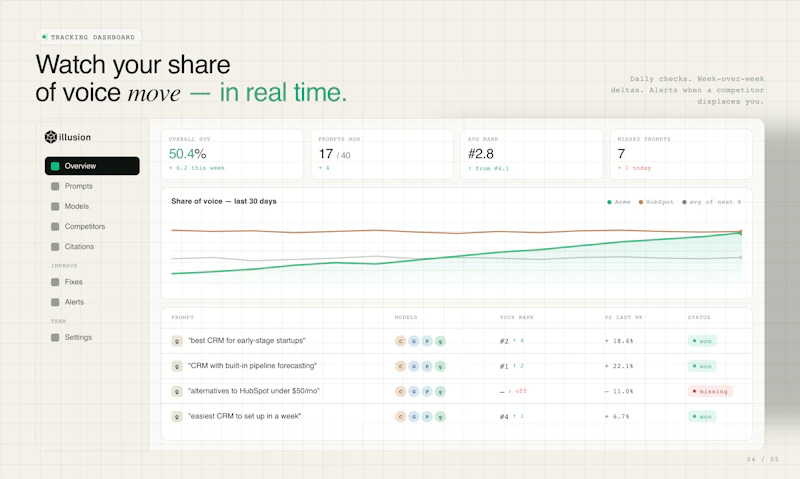Screen dimensions: 800x479
Task: Click the #4 rank value
Action: 504,417
